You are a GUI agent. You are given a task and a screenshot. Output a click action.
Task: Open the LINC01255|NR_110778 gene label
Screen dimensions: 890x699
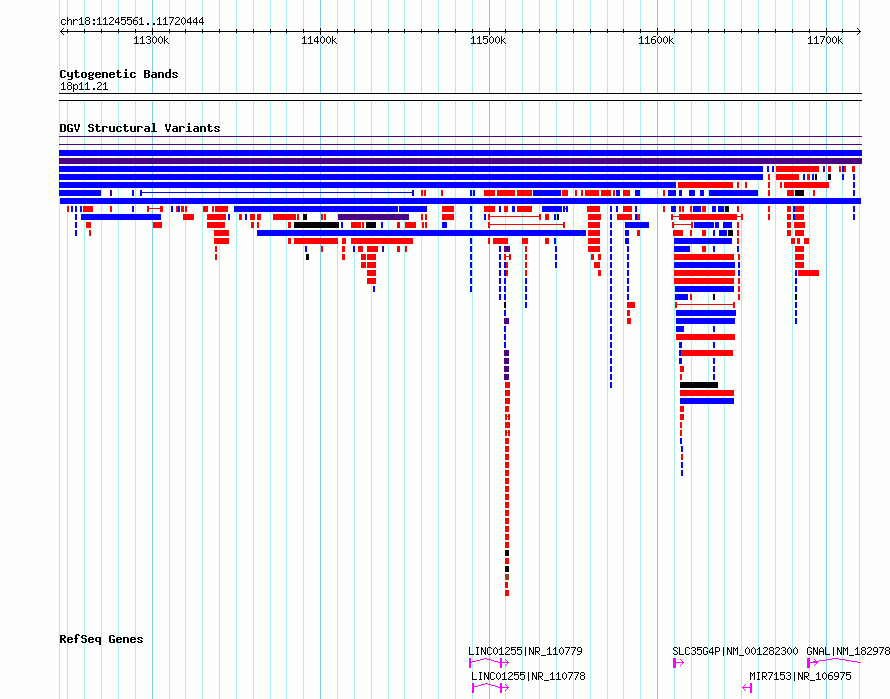[x=528, y=676]
